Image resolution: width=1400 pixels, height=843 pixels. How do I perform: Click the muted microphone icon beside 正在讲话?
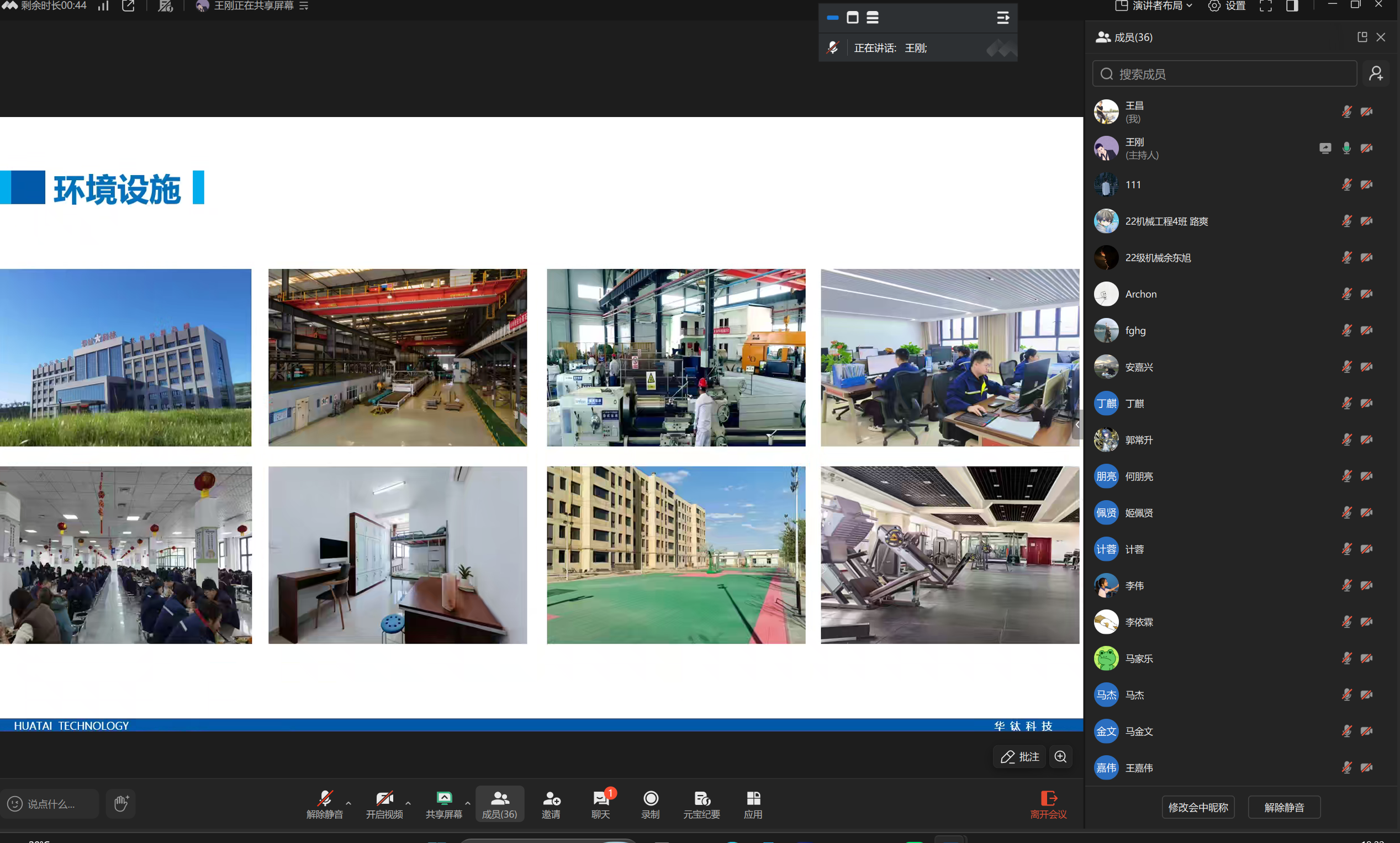click(x=832, y=47)
